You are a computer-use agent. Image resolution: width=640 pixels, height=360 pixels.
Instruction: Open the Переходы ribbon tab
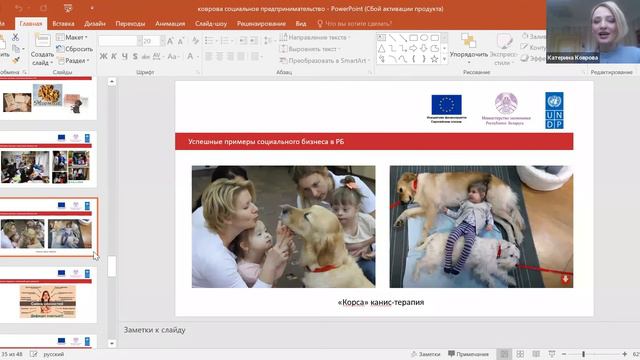(130, 24)
